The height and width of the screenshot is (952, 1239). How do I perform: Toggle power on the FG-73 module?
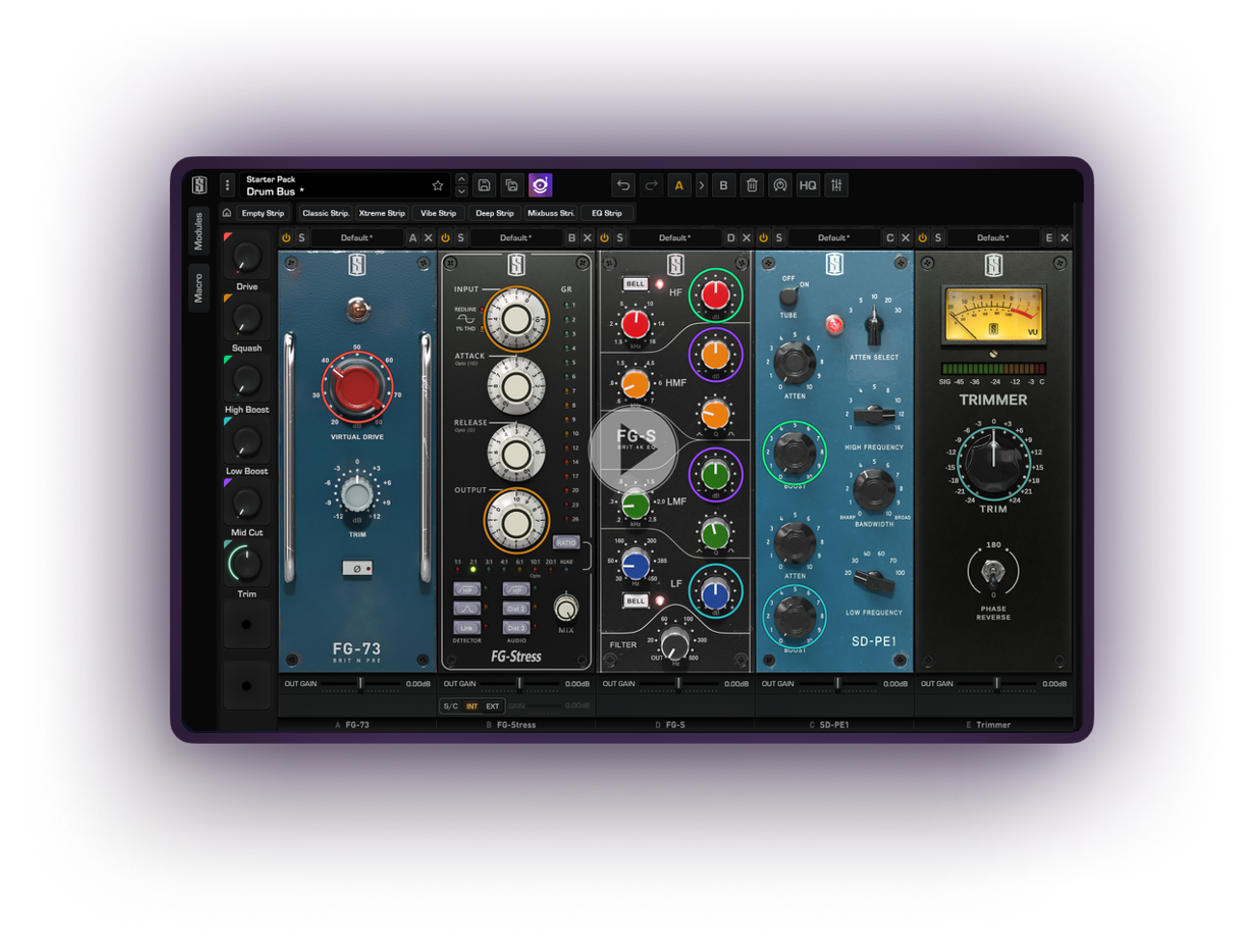click(x=287, y=238)
